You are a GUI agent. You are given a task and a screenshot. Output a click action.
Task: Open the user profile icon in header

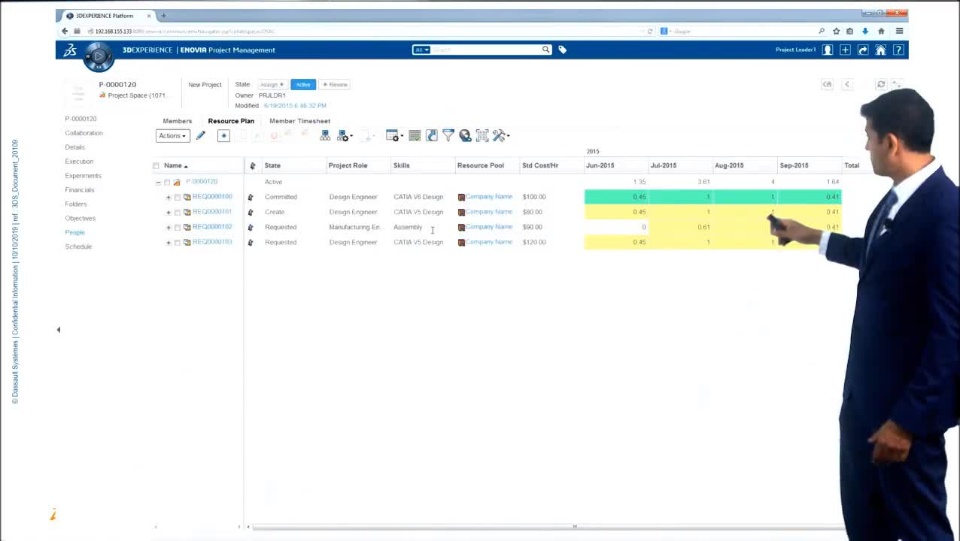827,50
